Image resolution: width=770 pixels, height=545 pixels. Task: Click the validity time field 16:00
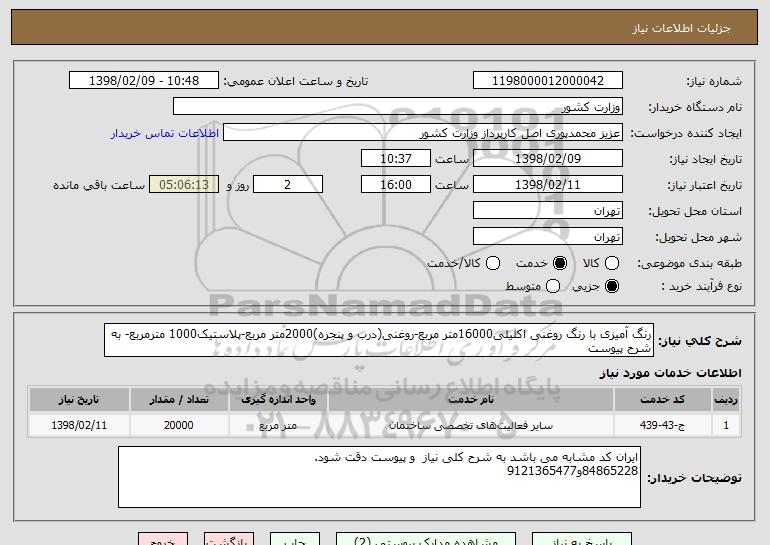(x=396, y=185)
